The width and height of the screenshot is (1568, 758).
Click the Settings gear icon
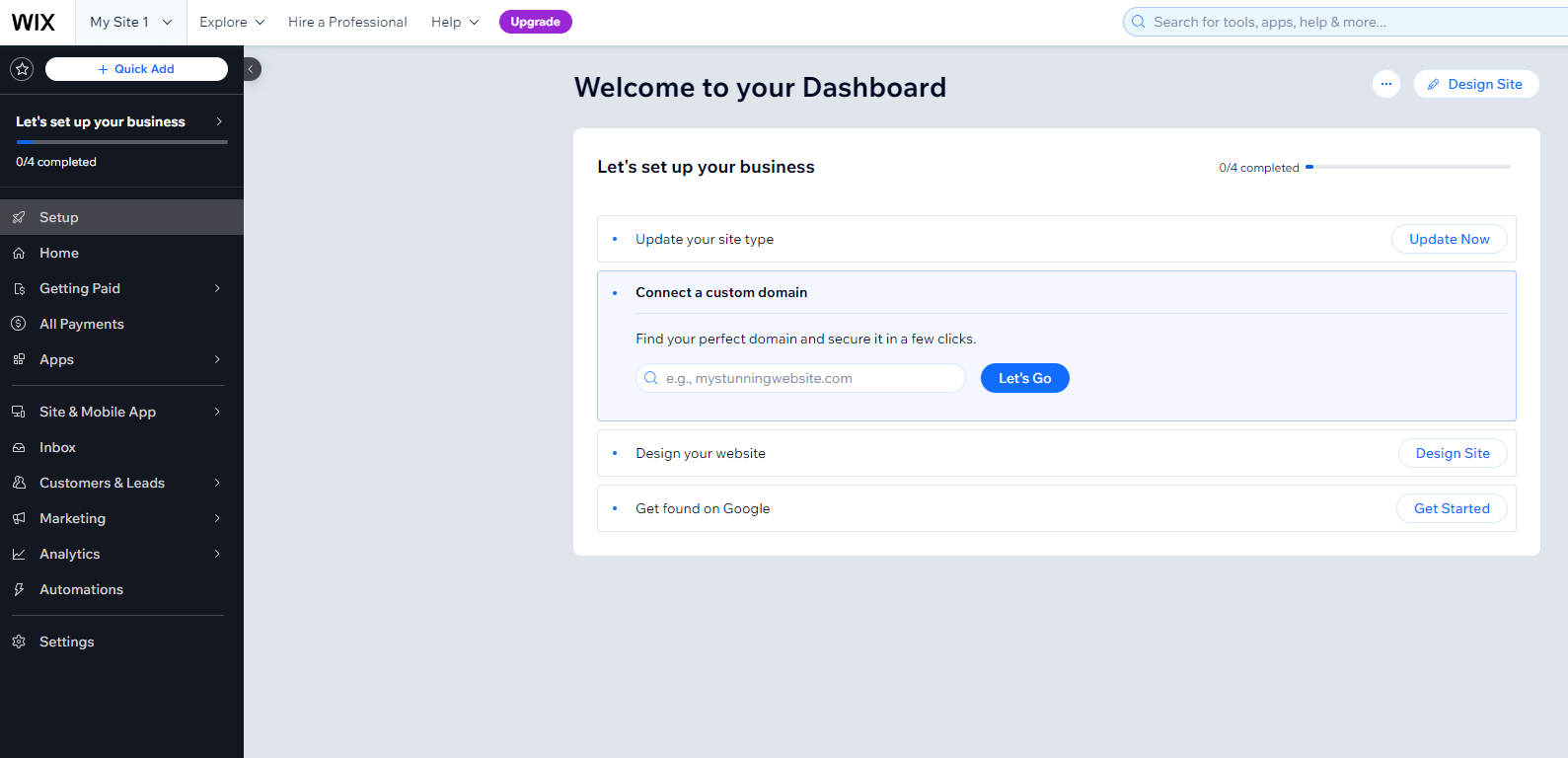tap(19, 642)
